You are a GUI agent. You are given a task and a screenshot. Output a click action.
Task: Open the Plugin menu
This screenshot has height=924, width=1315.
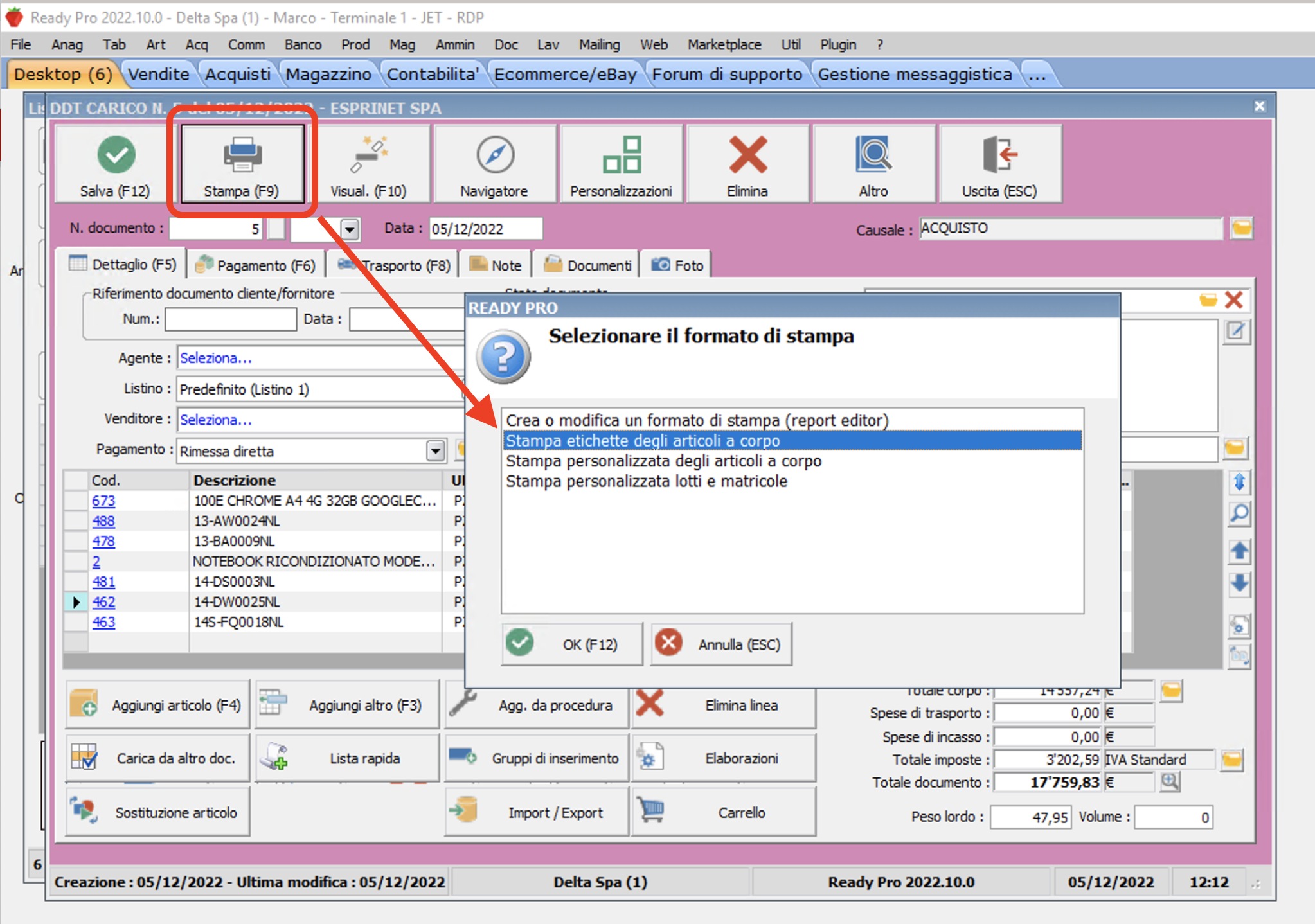pyautogui.click(x=838, y=44)
